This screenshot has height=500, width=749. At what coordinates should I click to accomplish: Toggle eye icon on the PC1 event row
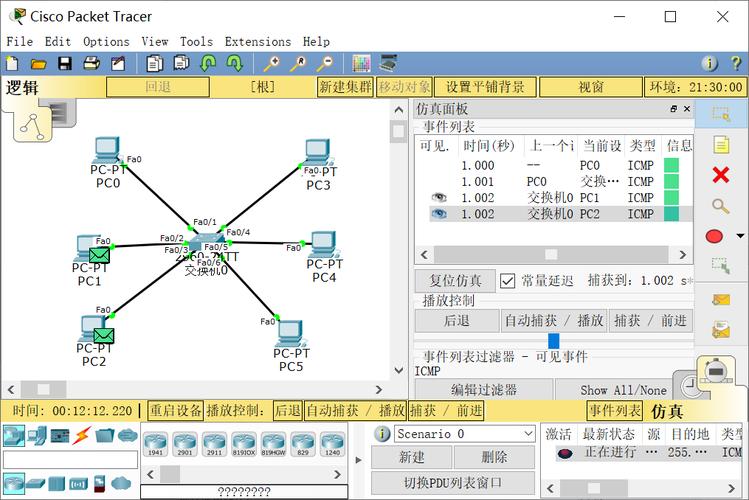coord(438,198)
